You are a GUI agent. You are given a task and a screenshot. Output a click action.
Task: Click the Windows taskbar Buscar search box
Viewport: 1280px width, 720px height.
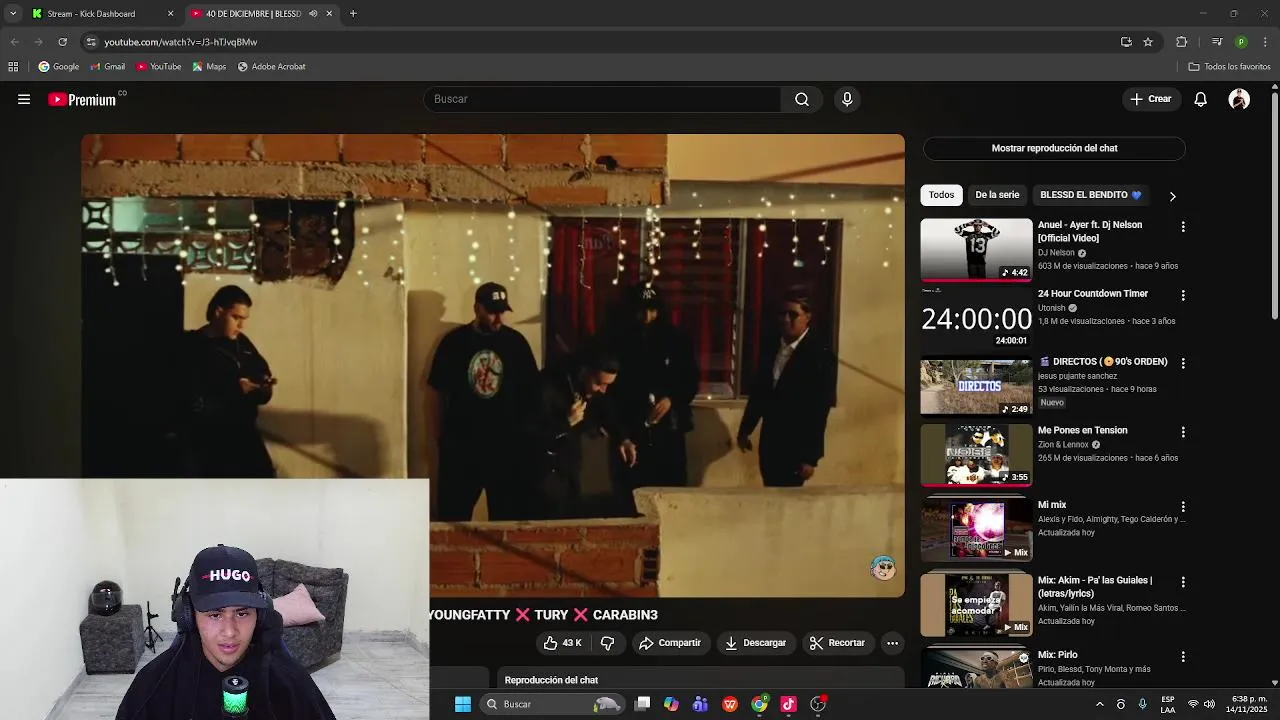[552, 704]
